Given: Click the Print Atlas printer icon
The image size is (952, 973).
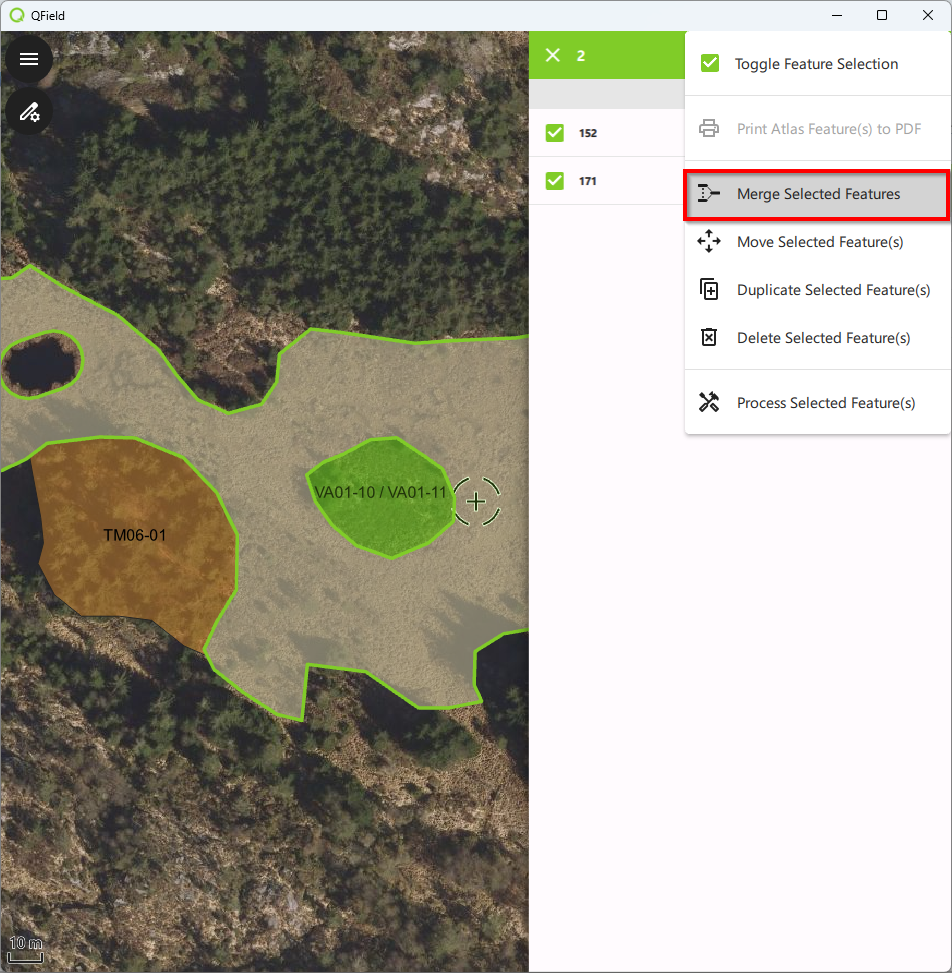Looking at the screenshot, I should (x=709, y=129).
